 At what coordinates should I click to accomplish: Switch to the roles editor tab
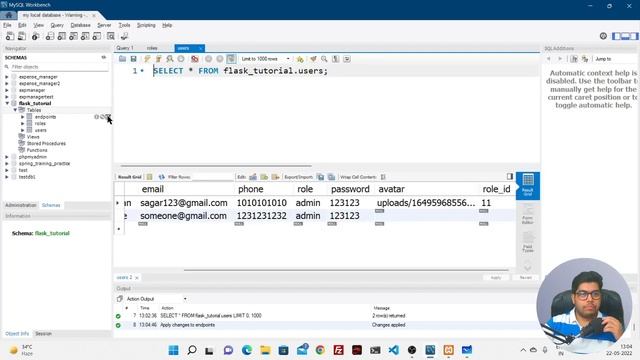point(152,48)
